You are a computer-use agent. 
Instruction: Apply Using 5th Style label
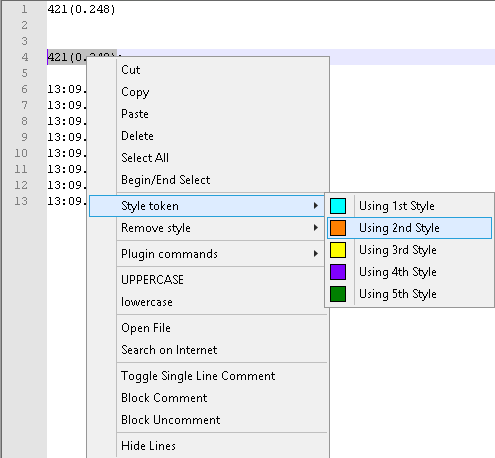tap(398, 294)
